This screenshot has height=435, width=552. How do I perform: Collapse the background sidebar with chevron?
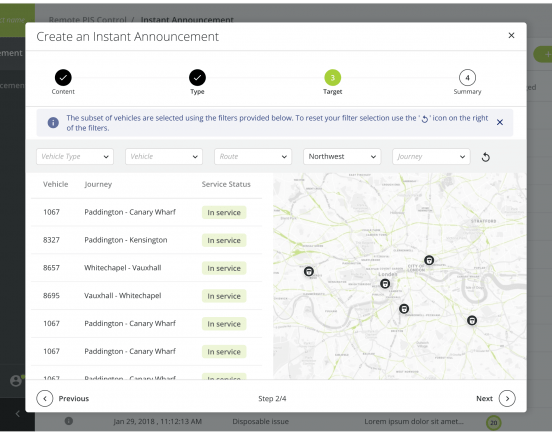point(18,414)
